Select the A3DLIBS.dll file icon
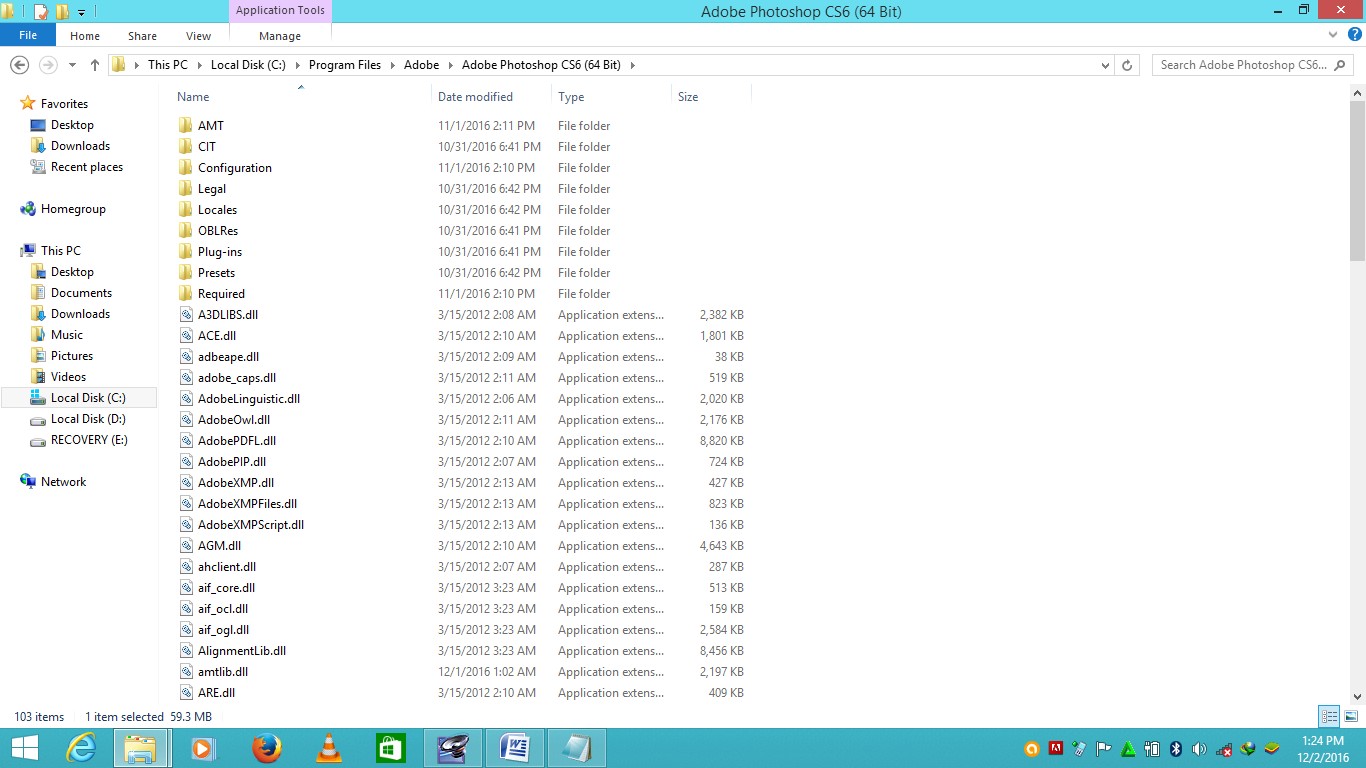This screenshot has width=1366, height=768. coord(186,315)
